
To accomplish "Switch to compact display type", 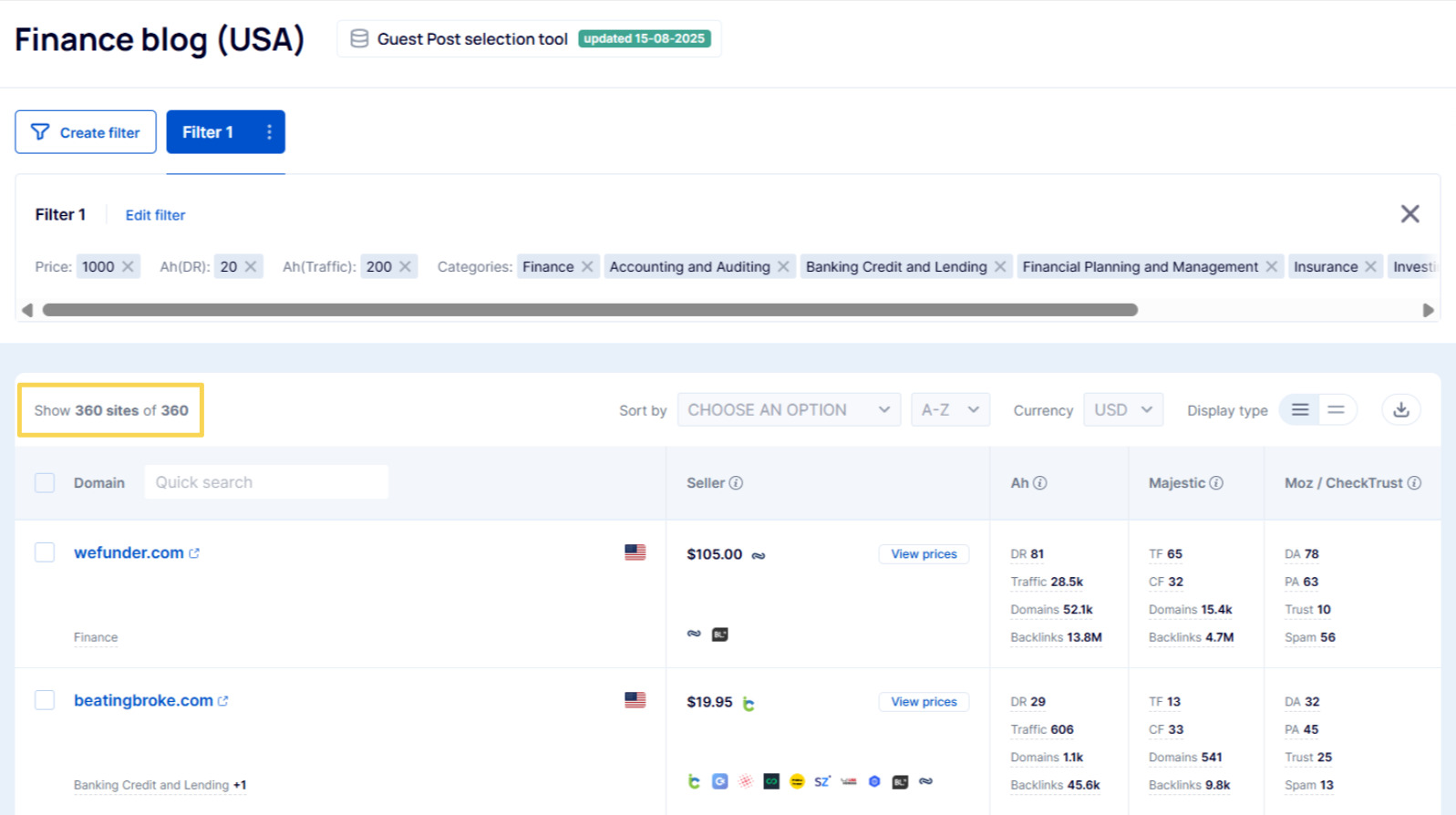I will coord(1336,410).
